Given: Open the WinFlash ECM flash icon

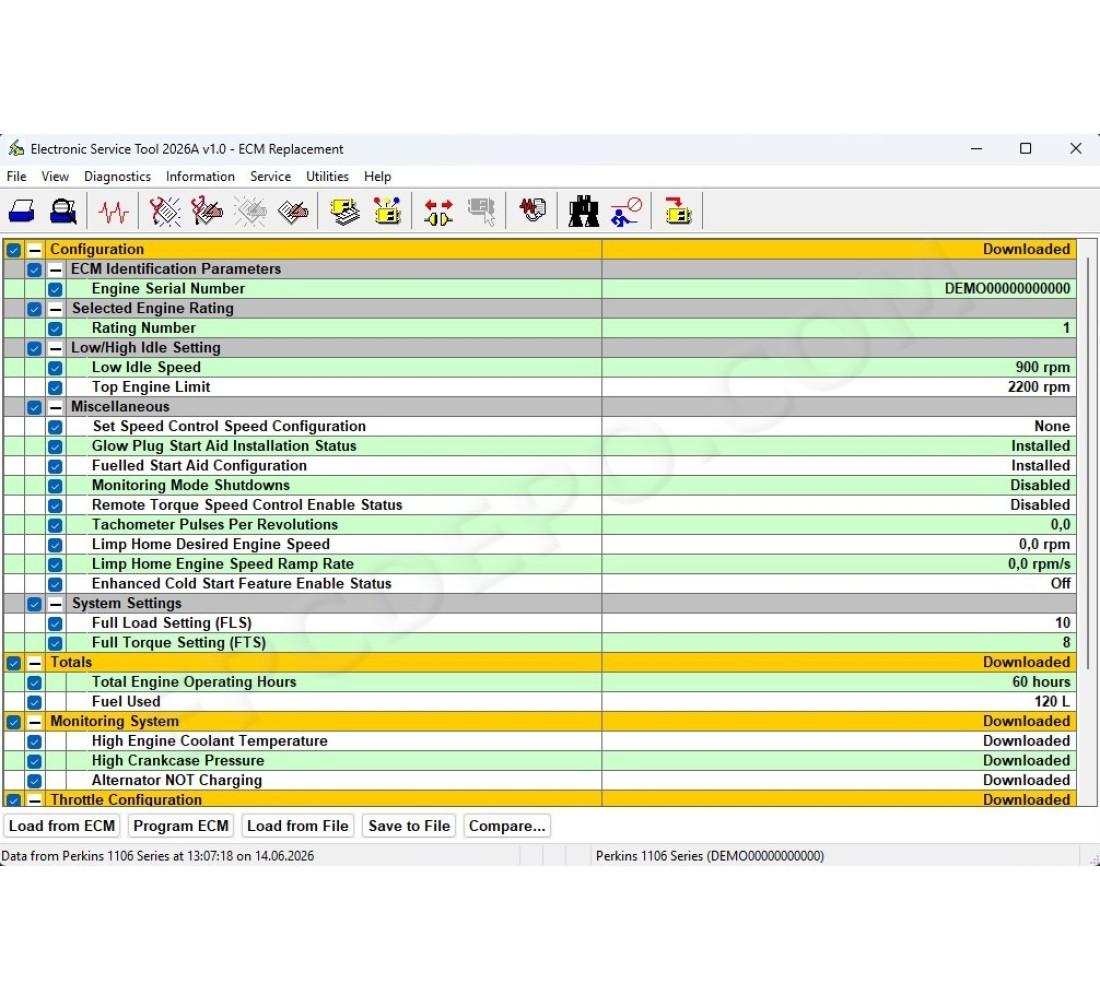Looking at the screenshot, I should (x=678, y=211).
